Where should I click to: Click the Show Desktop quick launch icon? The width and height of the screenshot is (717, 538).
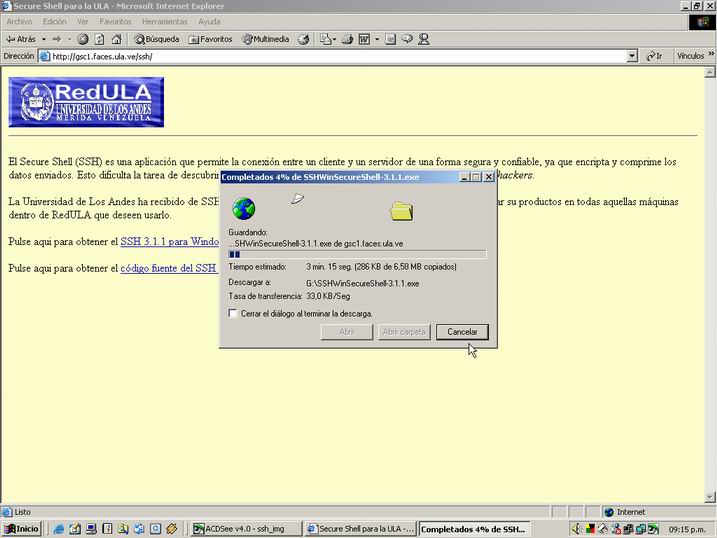click(91, 529)
